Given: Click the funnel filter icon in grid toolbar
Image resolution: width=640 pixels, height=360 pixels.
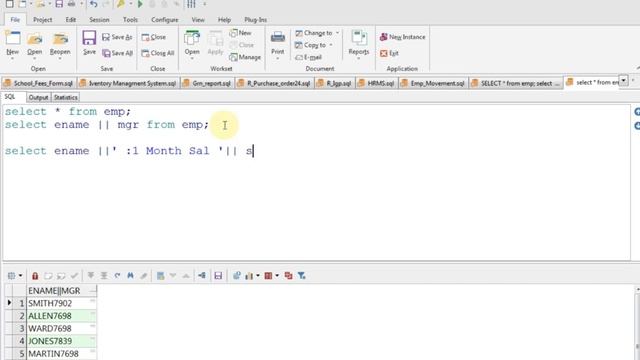Looking at the screenshot, I should click(302, 276).
